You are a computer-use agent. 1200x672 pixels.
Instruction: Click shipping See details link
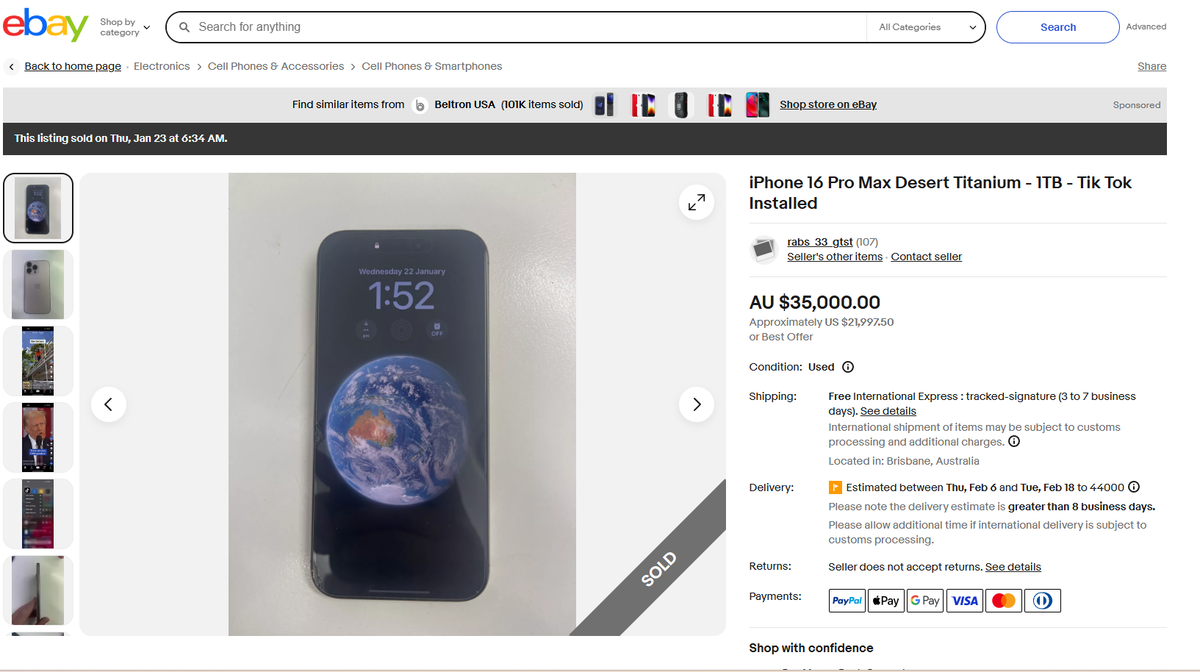pos(888,411)
